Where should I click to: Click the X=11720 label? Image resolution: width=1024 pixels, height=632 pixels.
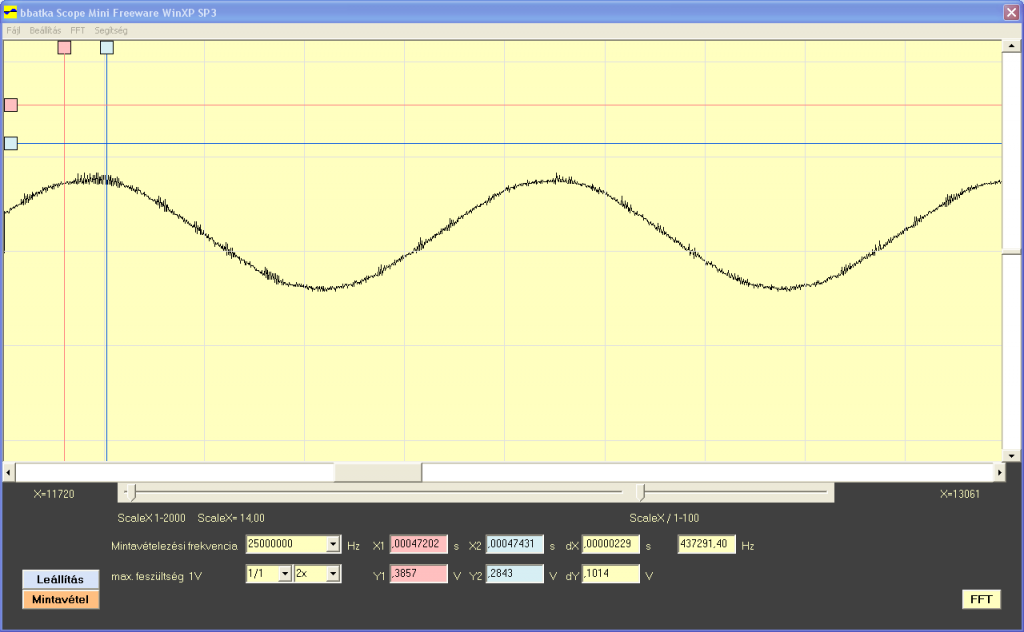pyautogui.click(x=54, y=494)
